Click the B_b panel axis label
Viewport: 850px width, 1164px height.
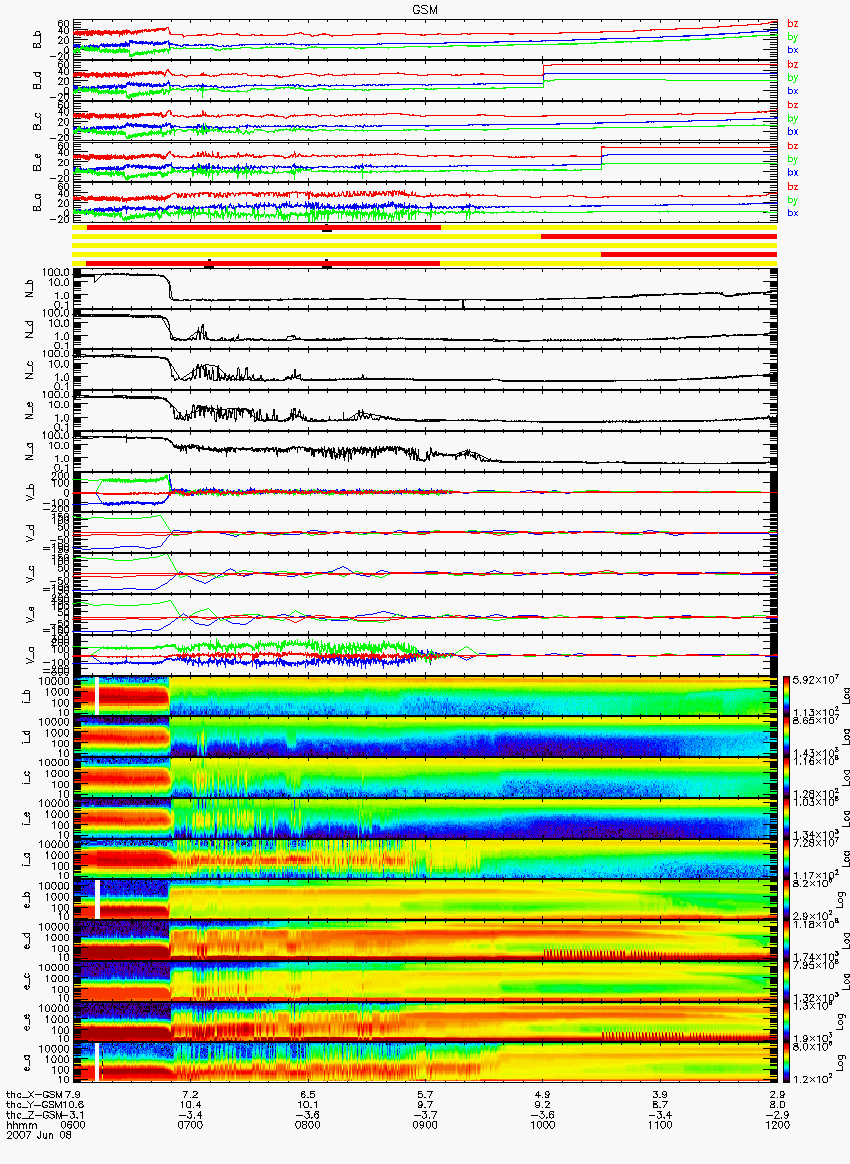[37, 40]
